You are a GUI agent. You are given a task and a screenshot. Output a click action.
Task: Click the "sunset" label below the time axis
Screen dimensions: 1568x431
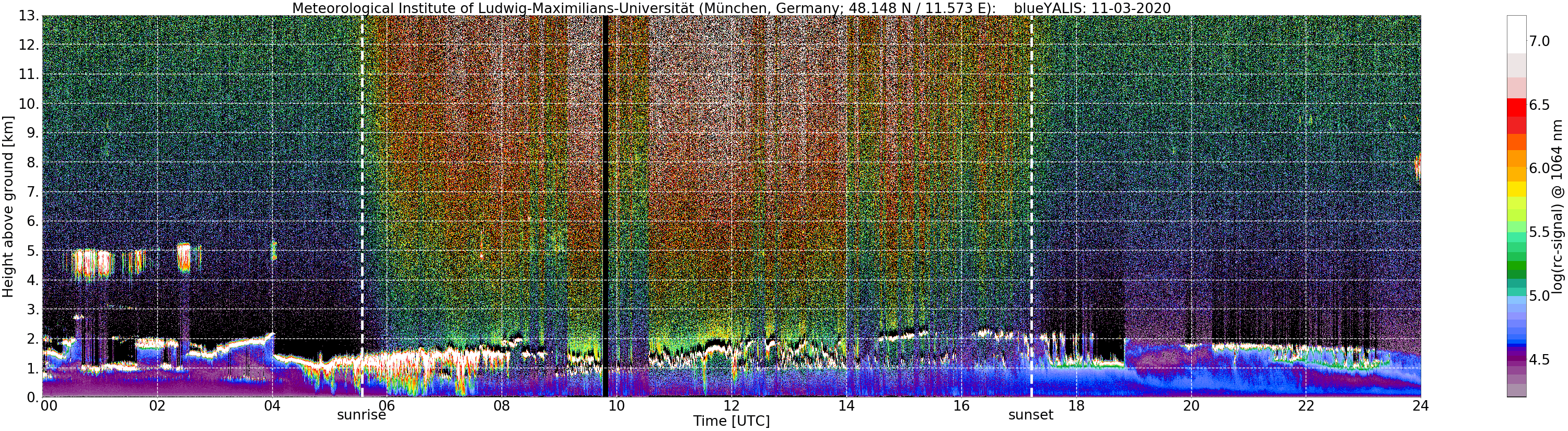tap(1030, 415)
